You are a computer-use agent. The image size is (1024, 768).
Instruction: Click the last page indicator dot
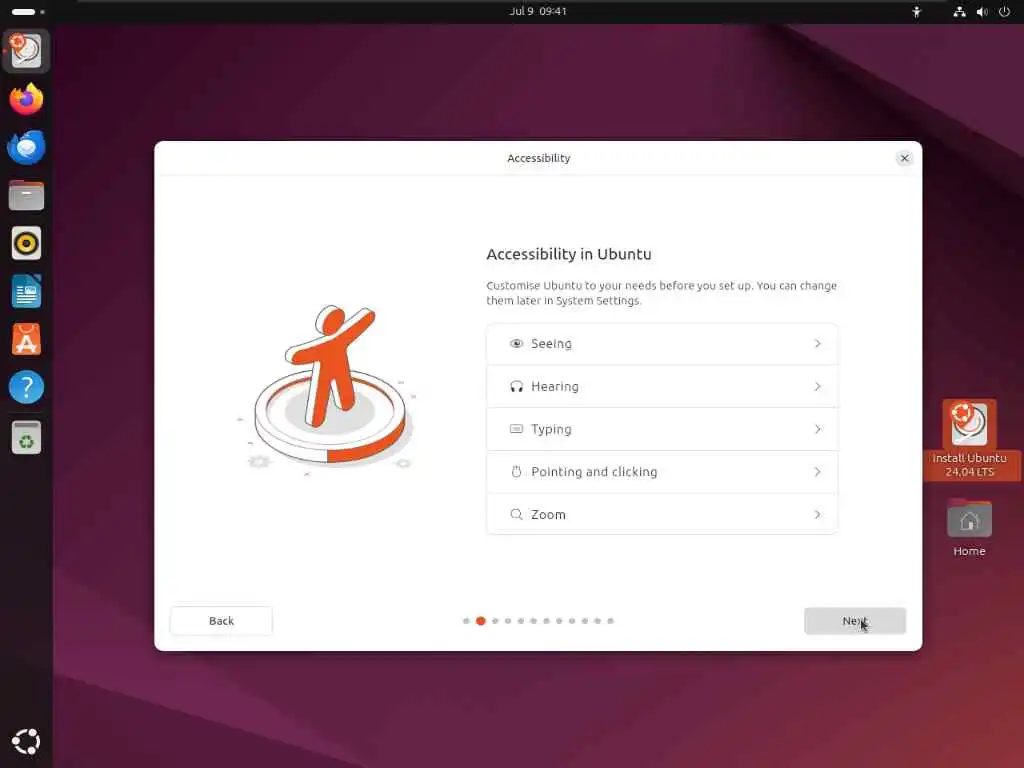pos(611,621)
